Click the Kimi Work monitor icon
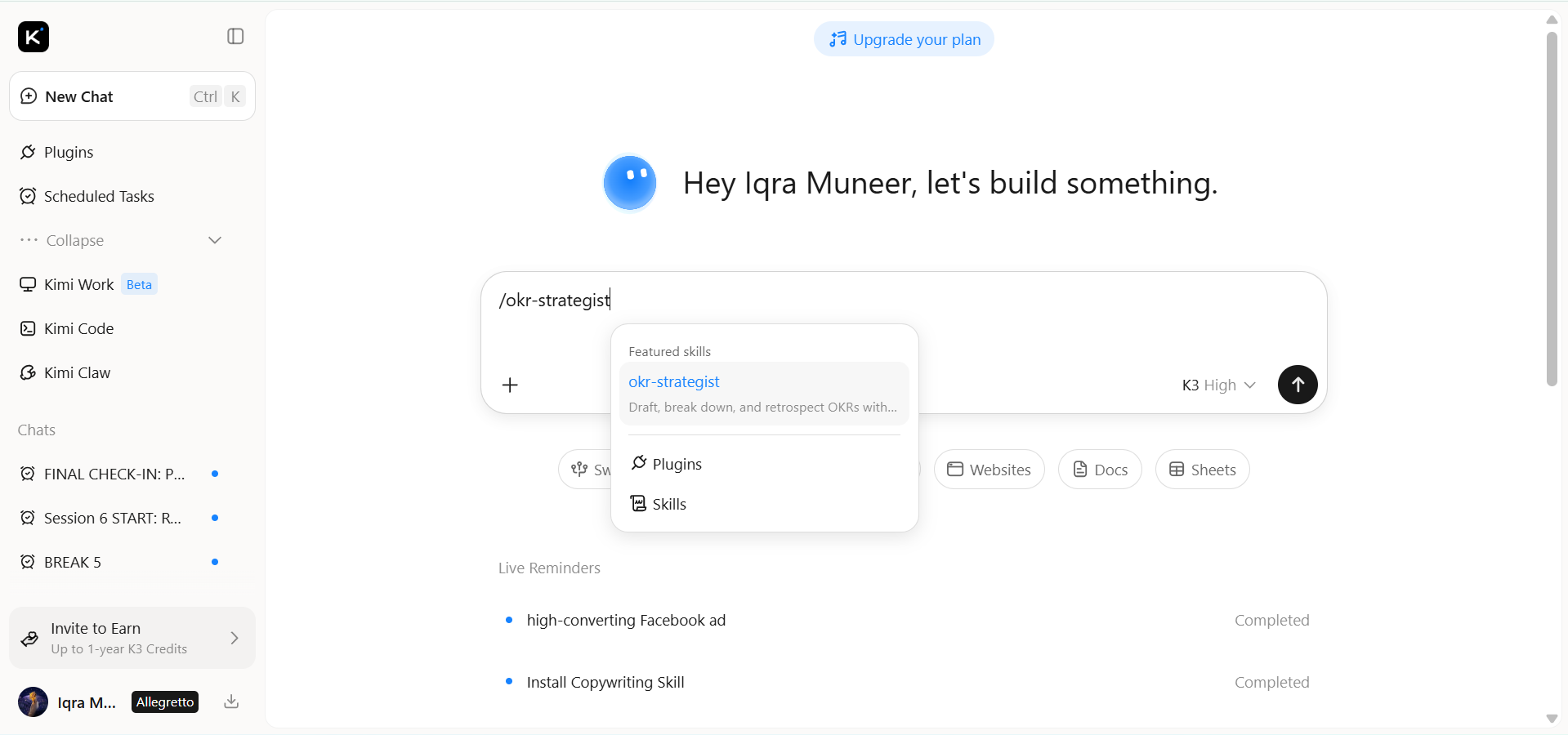This screenshot has width=1568, height=735. pos(28,284)
